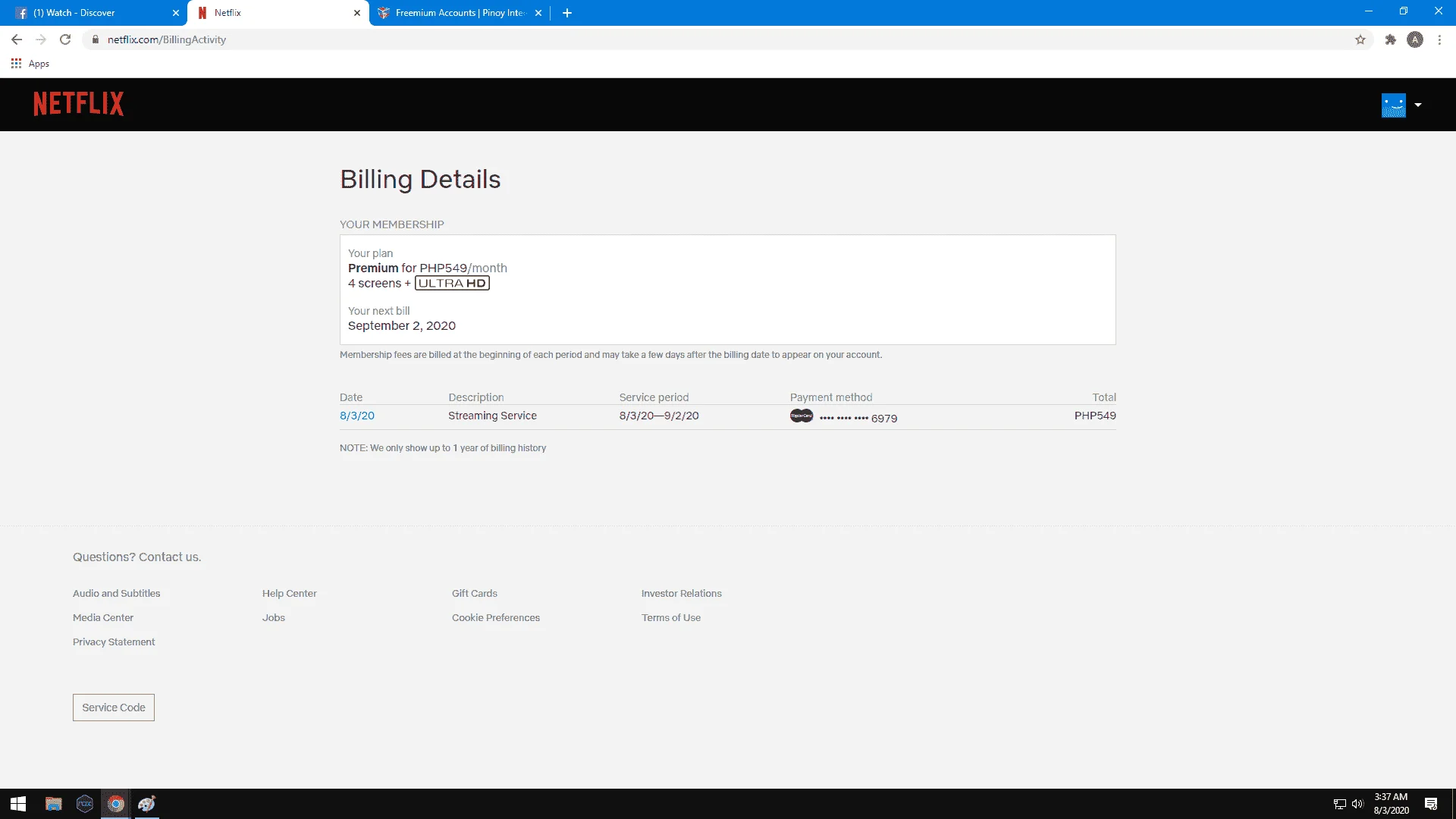The height and width of the screenshot is (819, 1456).
Task: Open Cookie Preferences link
Action: (x=496, y=618)
